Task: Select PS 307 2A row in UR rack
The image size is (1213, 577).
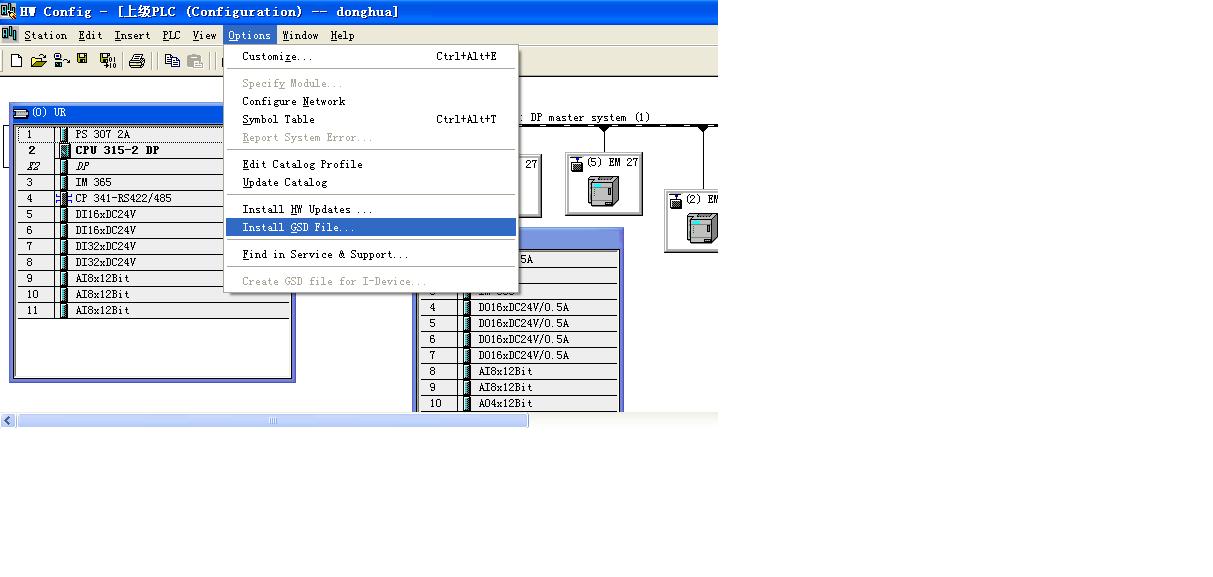Action: click(x=120, y=134)
